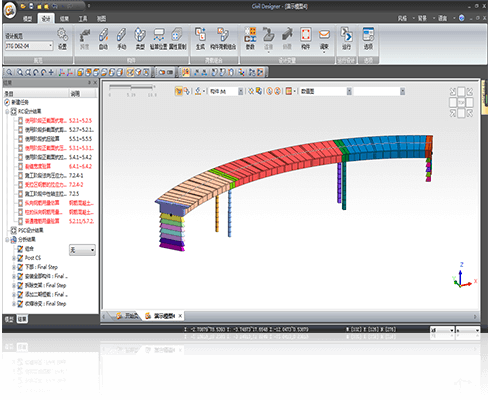Collapse the RC设计结果 tree node
The image size is (490, 400).
click(x=7, y=112)
